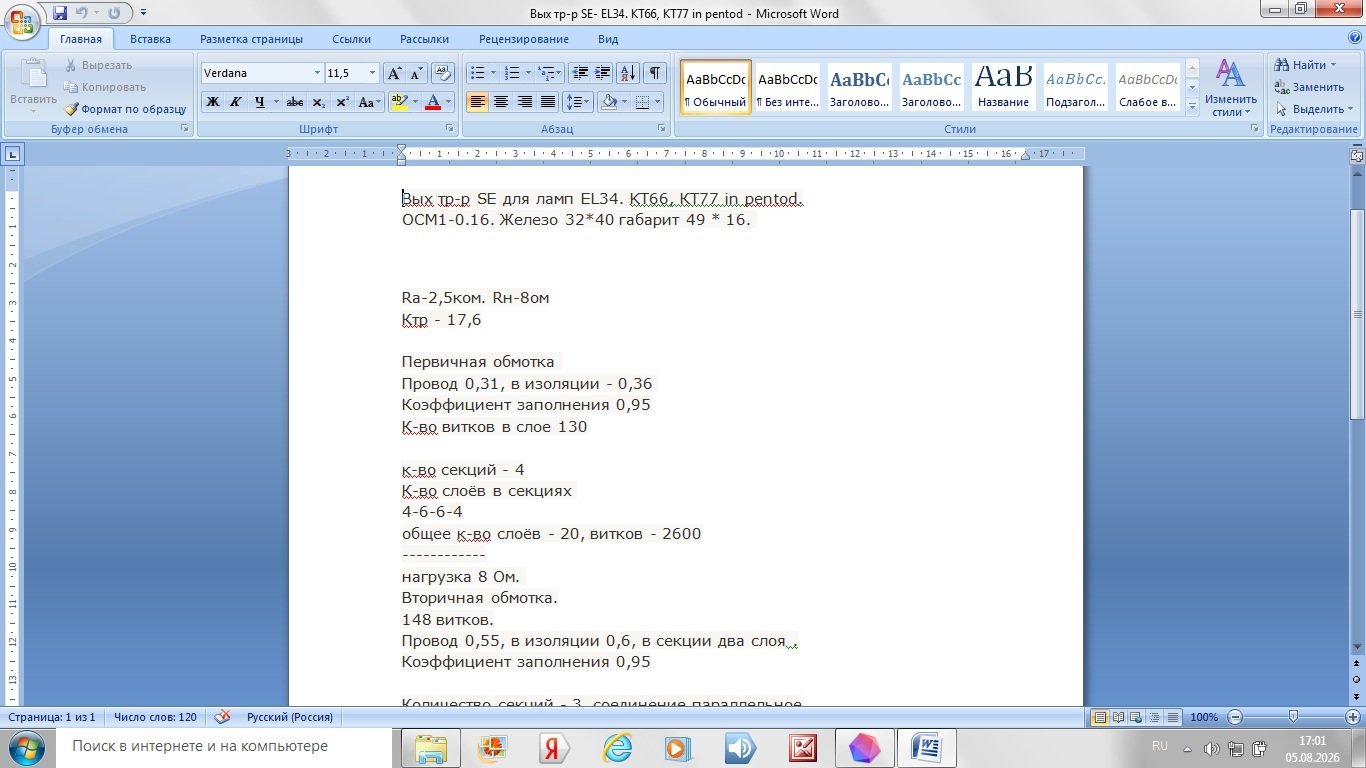Viewport: 1366px width, 768px height.
Task: Apply paragraph borders icon
Action: [642, 102]
